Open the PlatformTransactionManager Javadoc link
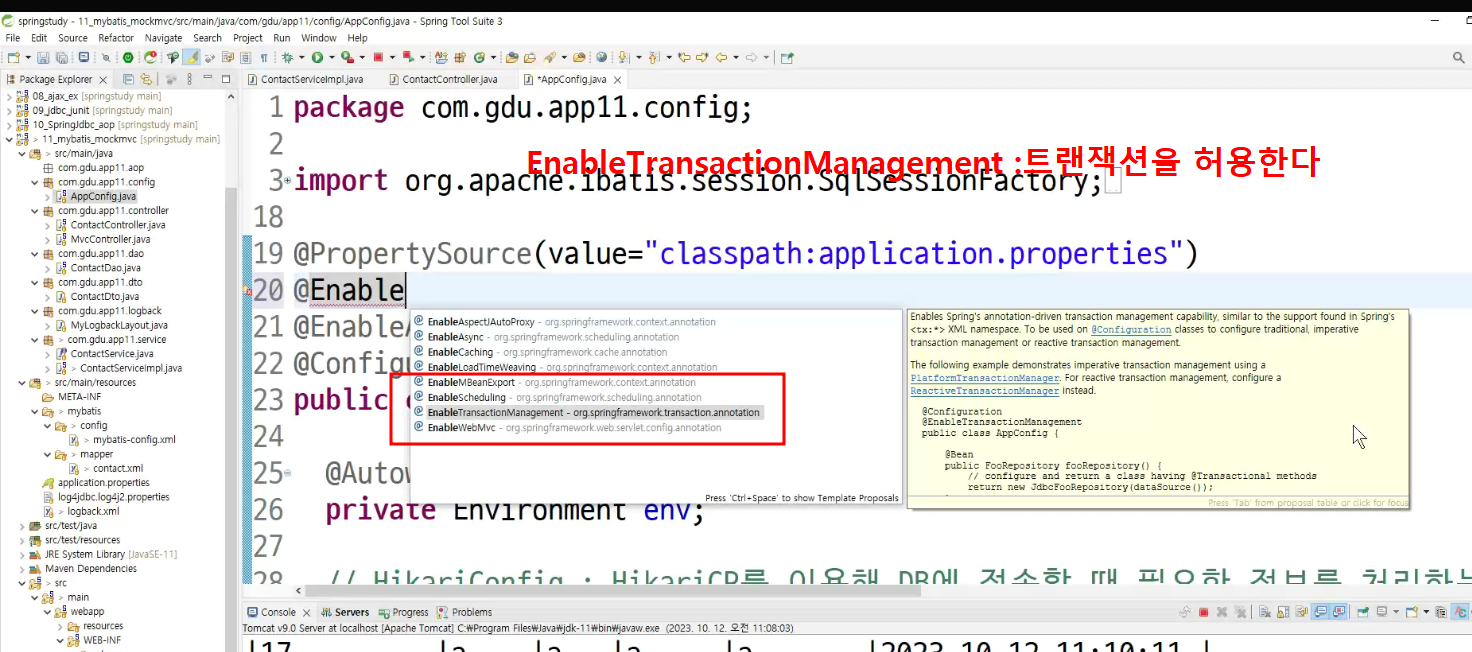 tap(984, 378)
